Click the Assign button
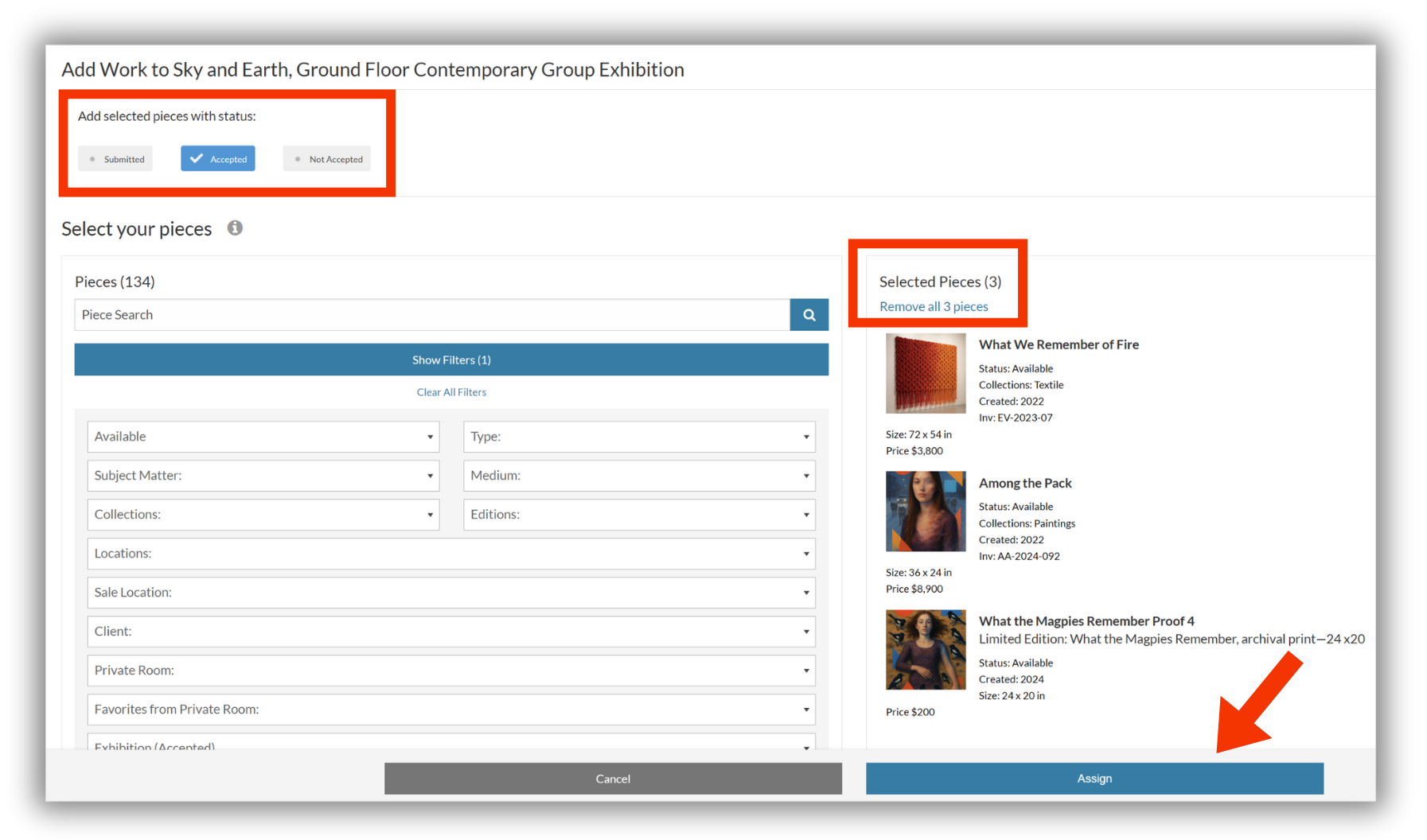This screenshot has width=1427, height=840. click(1094, 779)
